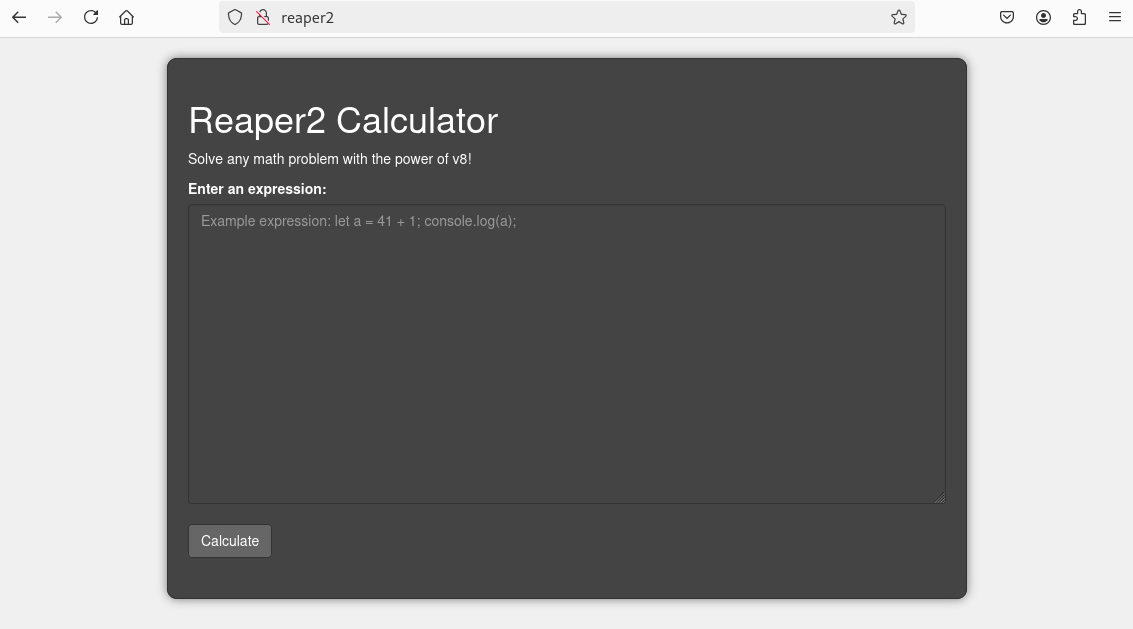
Task: Click the Reaper2 Calculator heading
Action: (343, 120)
